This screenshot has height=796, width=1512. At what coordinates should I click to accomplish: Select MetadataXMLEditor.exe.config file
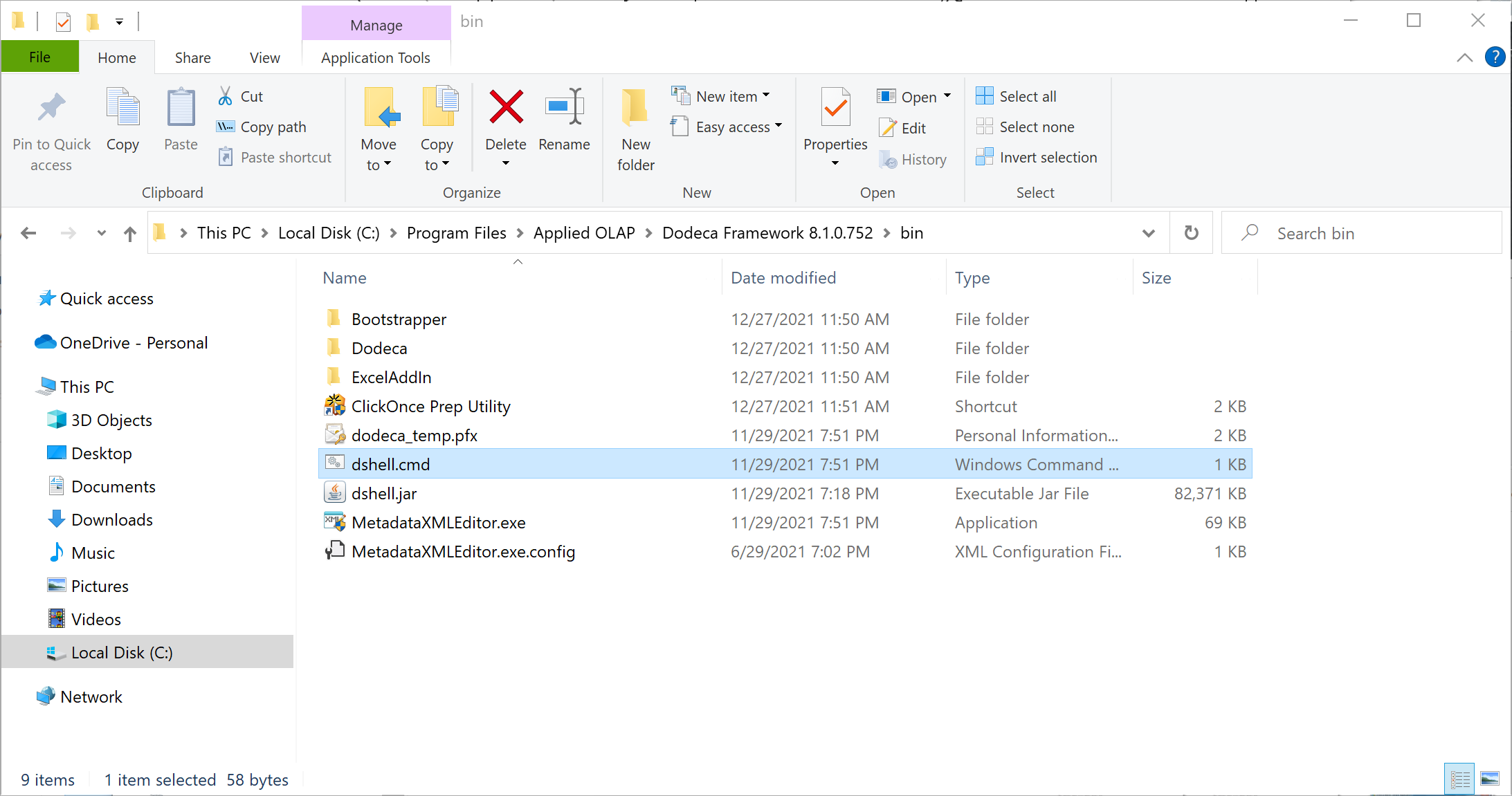click(x=785, y=552)
